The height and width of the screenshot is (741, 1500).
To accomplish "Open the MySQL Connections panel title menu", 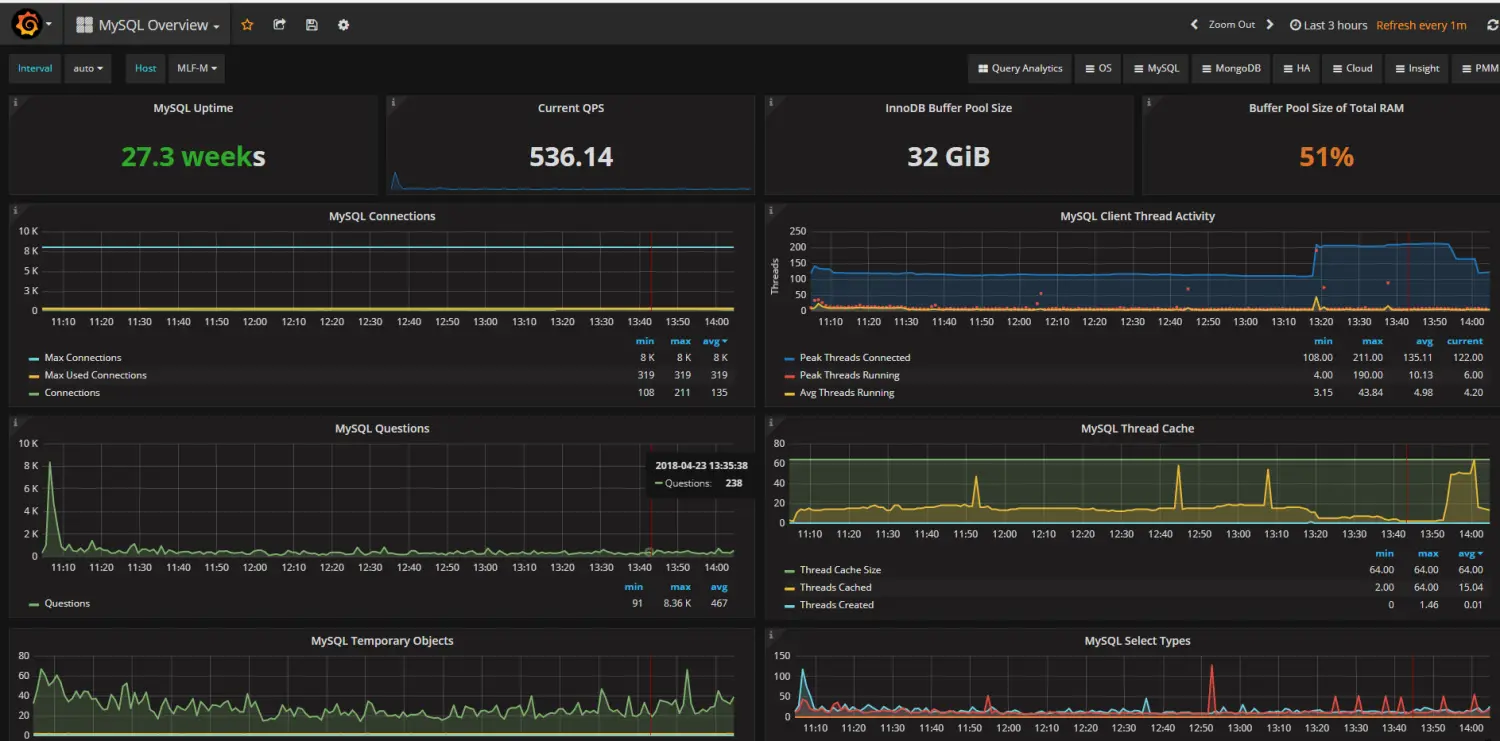I will (x=382, y=216).
